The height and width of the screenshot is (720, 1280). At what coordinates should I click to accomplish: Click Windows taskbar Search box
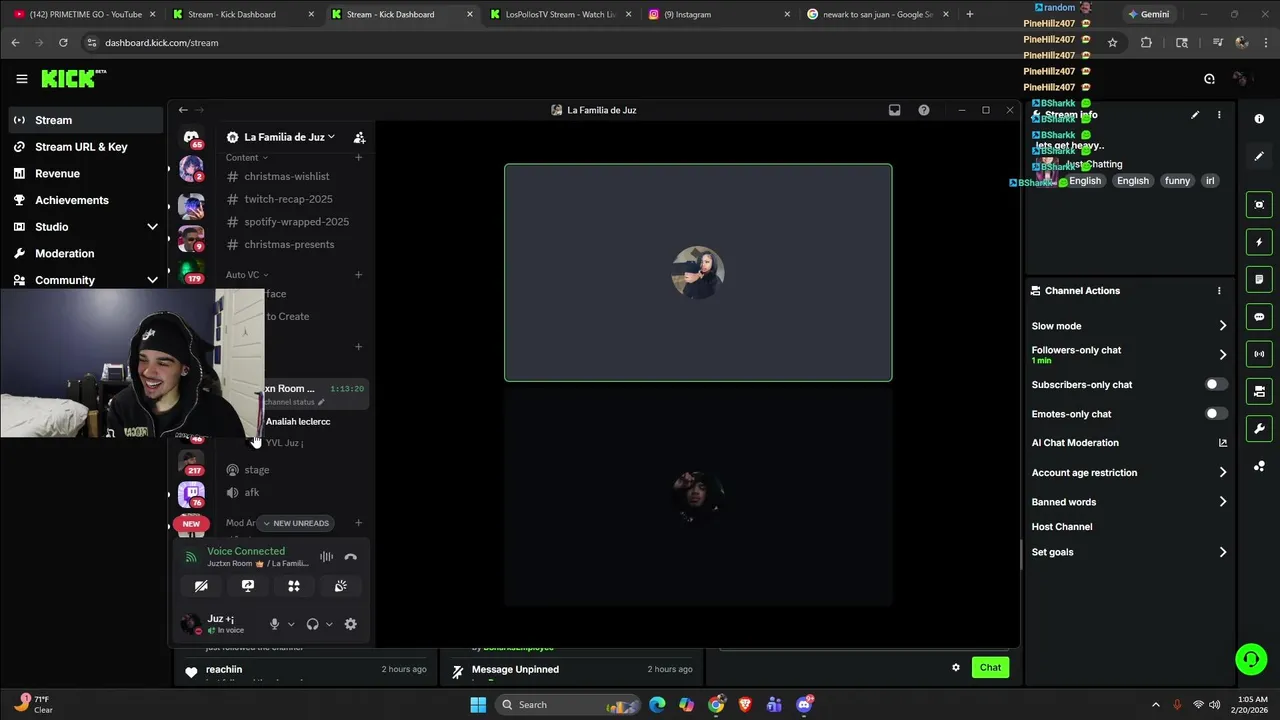[x=565, y=704]
